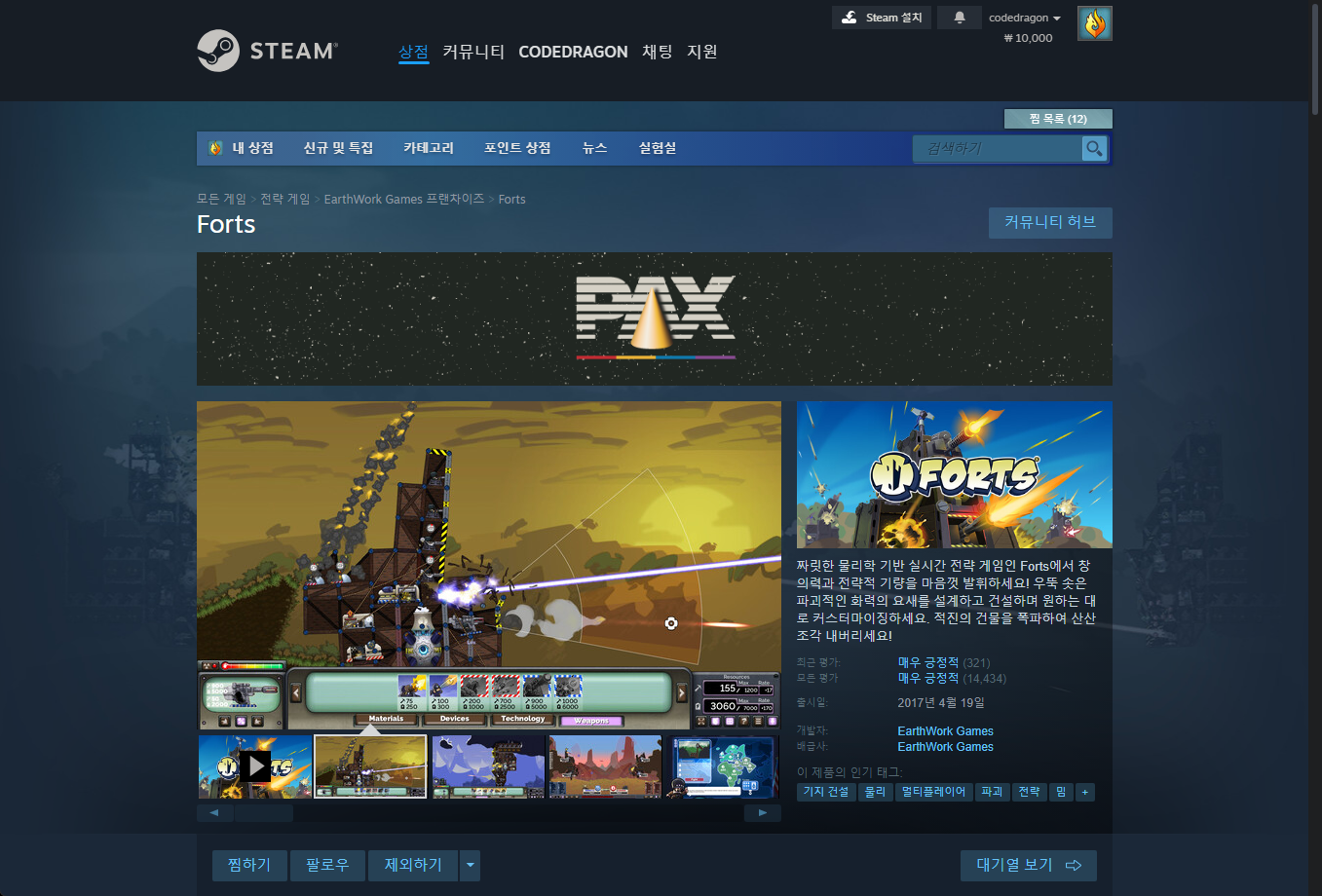
Task: Click the 제외하기 ignore button
Action: click(x=413, y=865)
